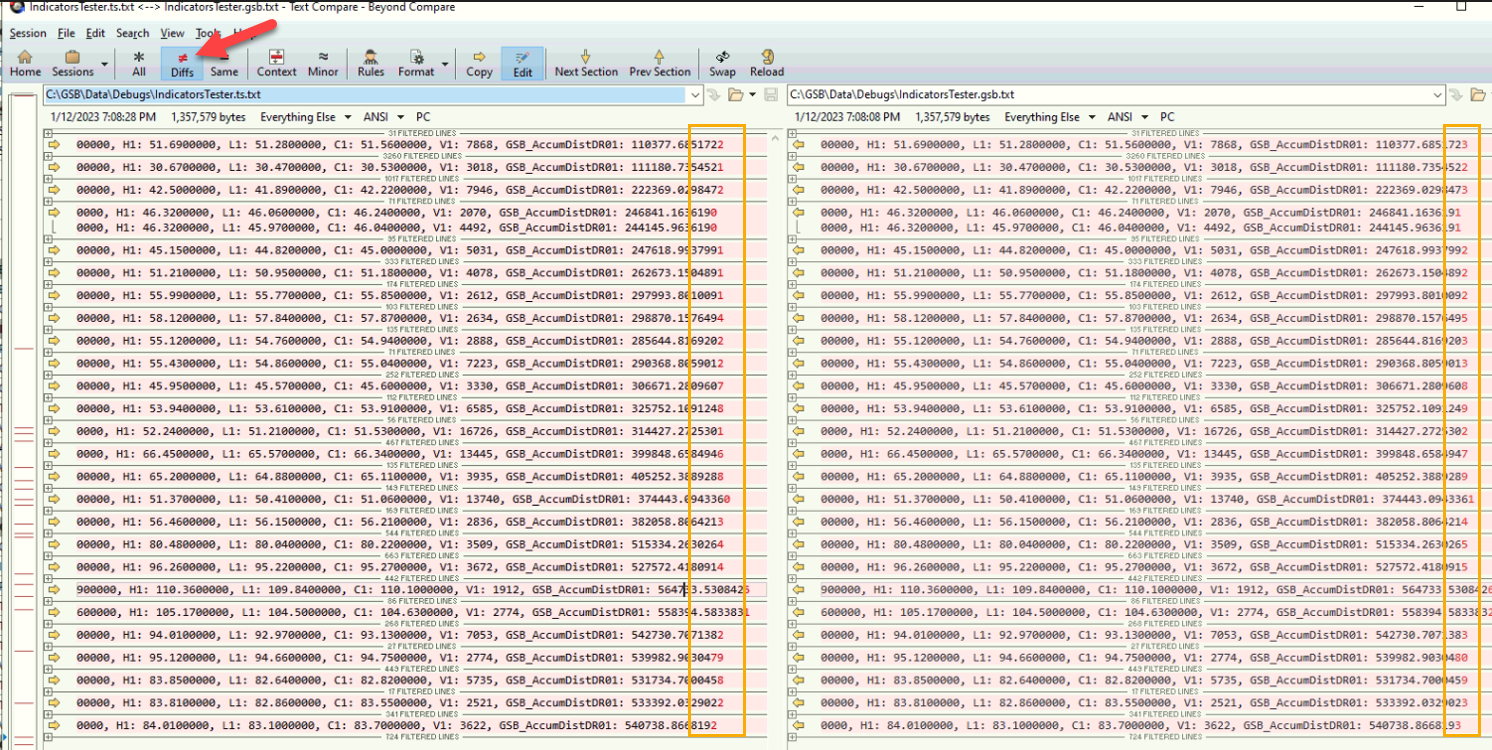
Task: Open right pane ANSI encoding dropdown
Action: (x=1122, y=117)
